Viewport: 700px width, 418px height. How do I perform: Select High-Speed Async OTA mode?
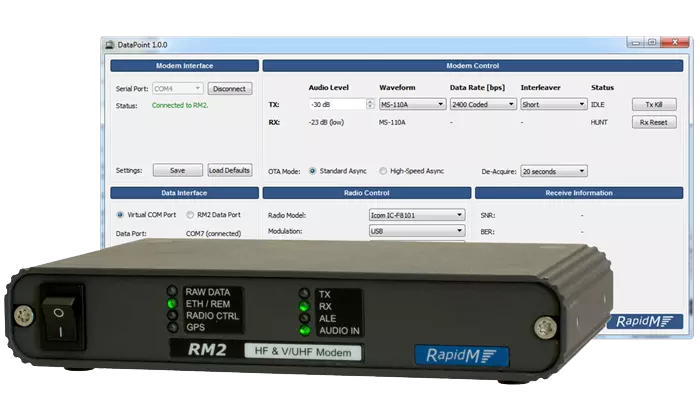[x=383, y=171]
